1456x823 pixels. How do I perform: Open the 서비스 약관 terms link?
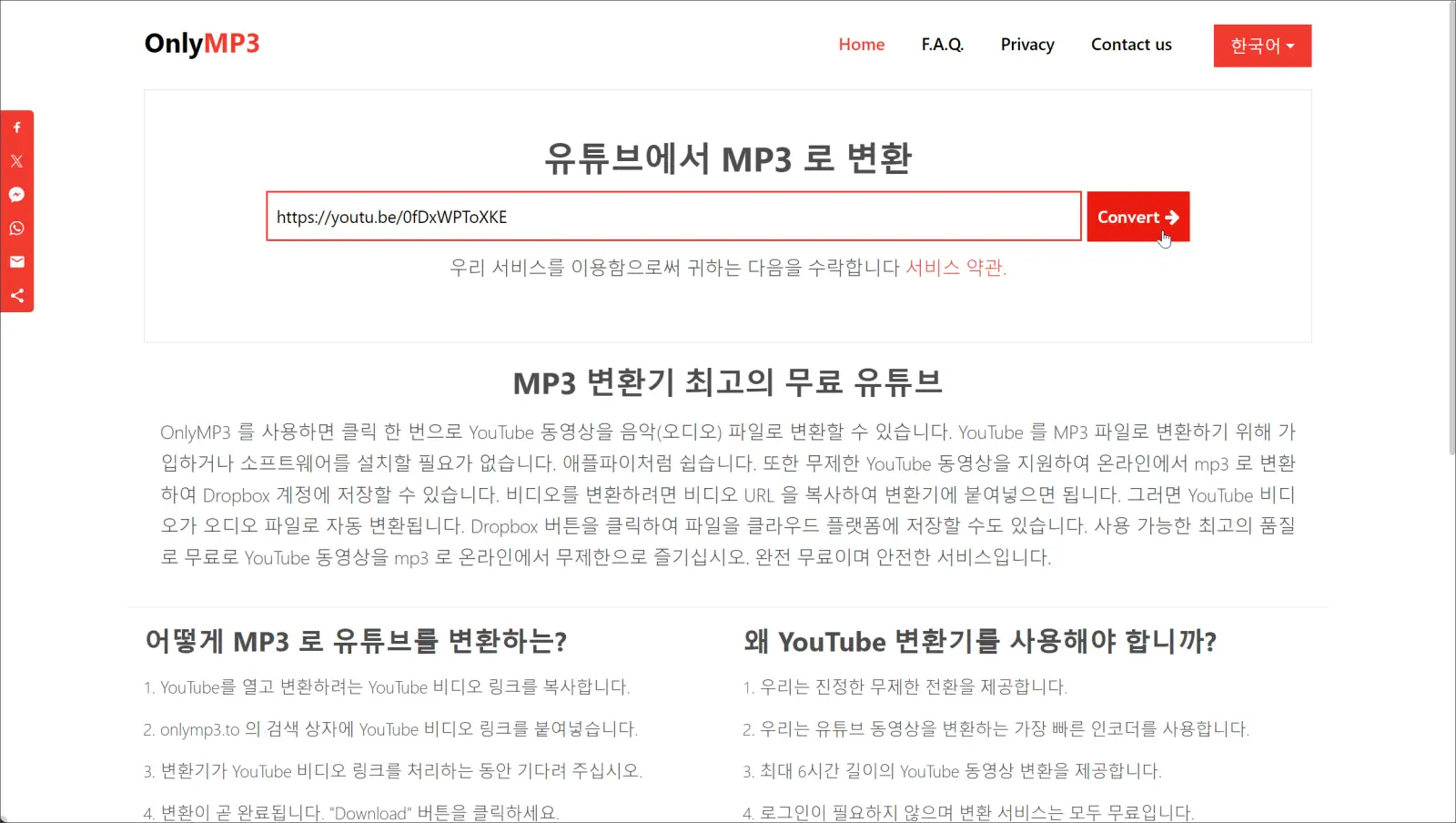955,267
